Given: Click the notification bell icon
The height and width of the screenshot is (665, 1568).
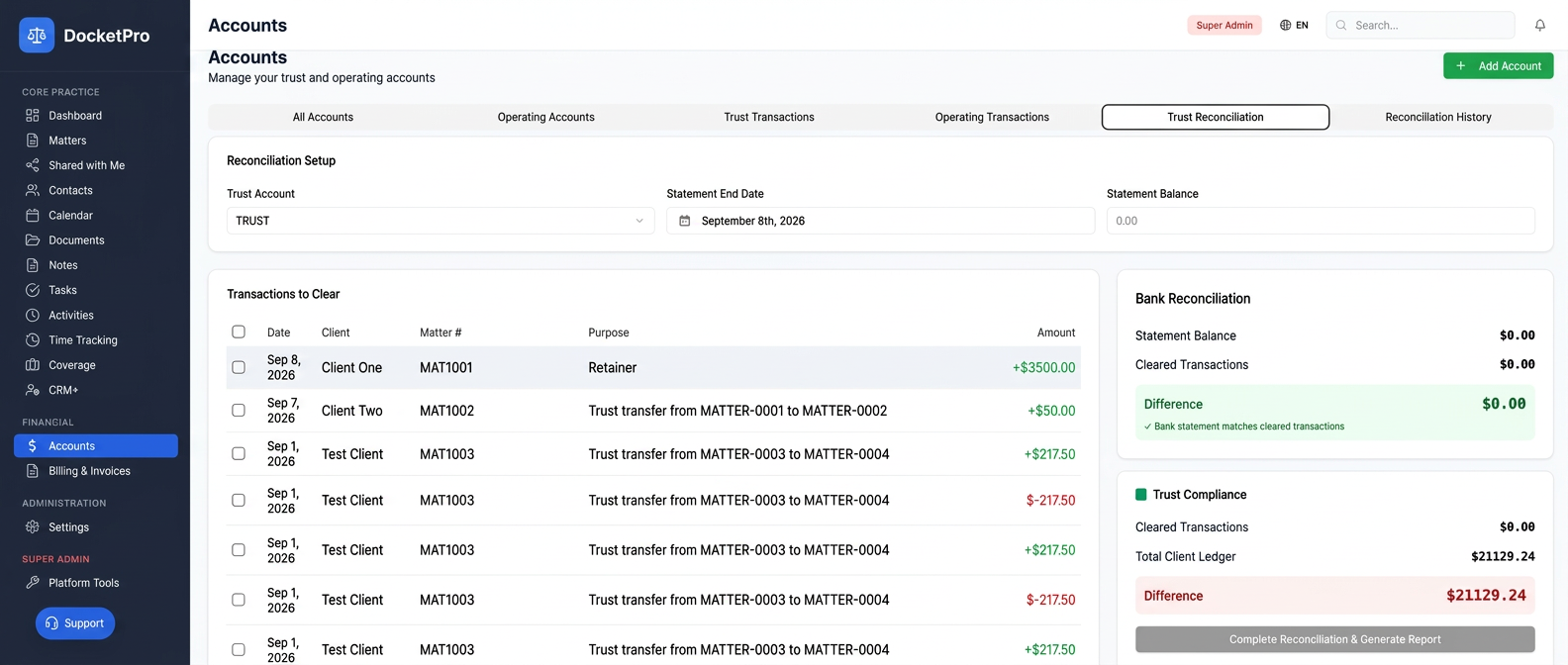Looking at the screenshot, I should [x=1540, y=26].
